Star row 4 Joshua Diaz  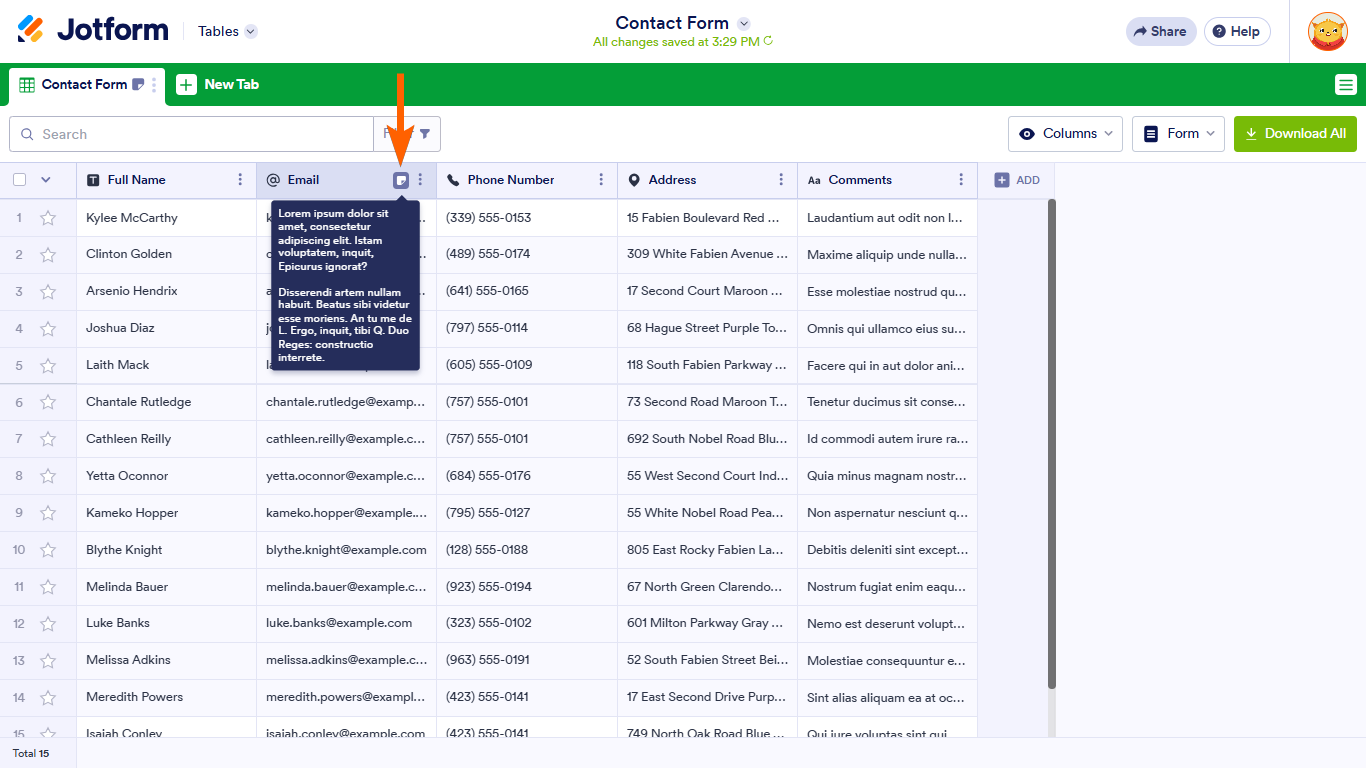[47, 328]
